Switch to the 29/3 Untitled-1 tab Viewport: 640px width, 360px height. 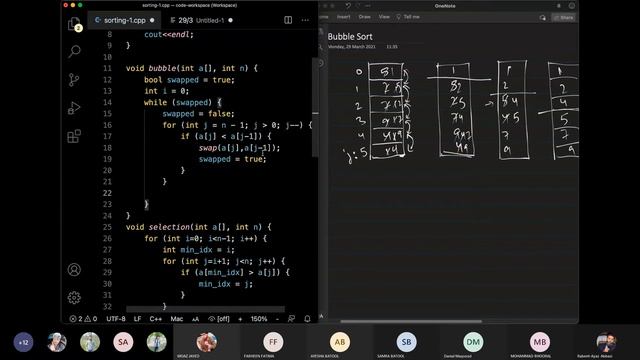[201, 20]
